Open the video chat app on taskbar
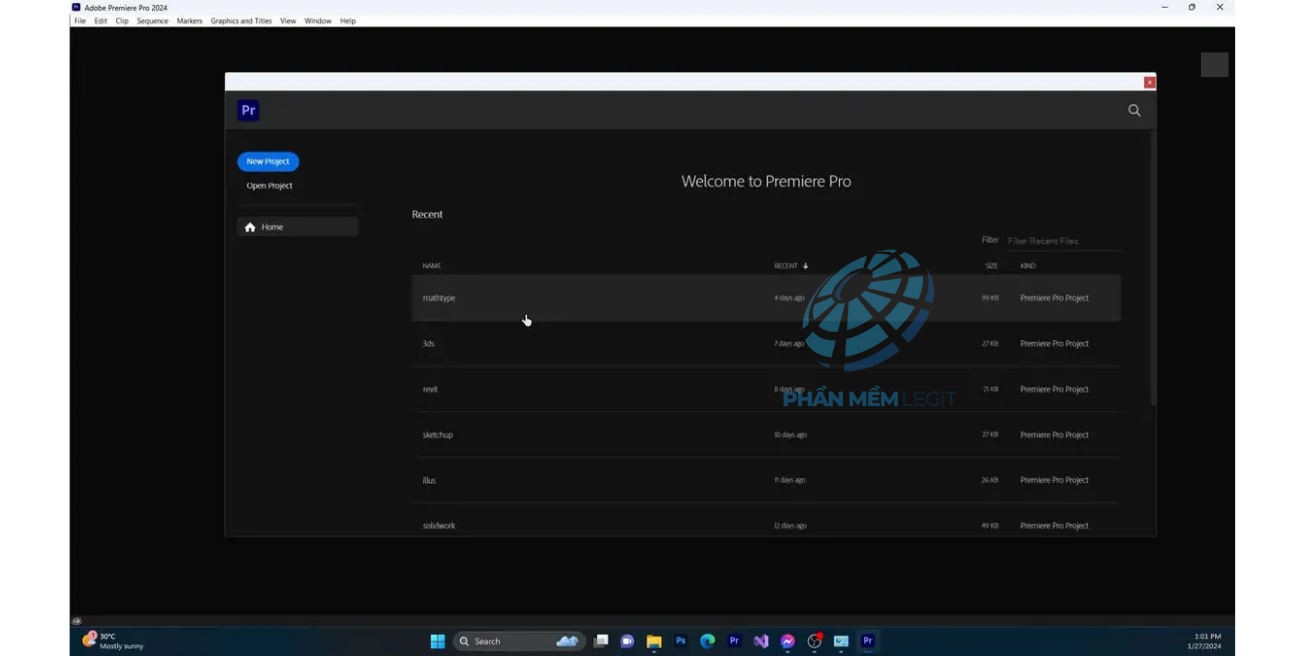1305x656 pixels. 627,641
